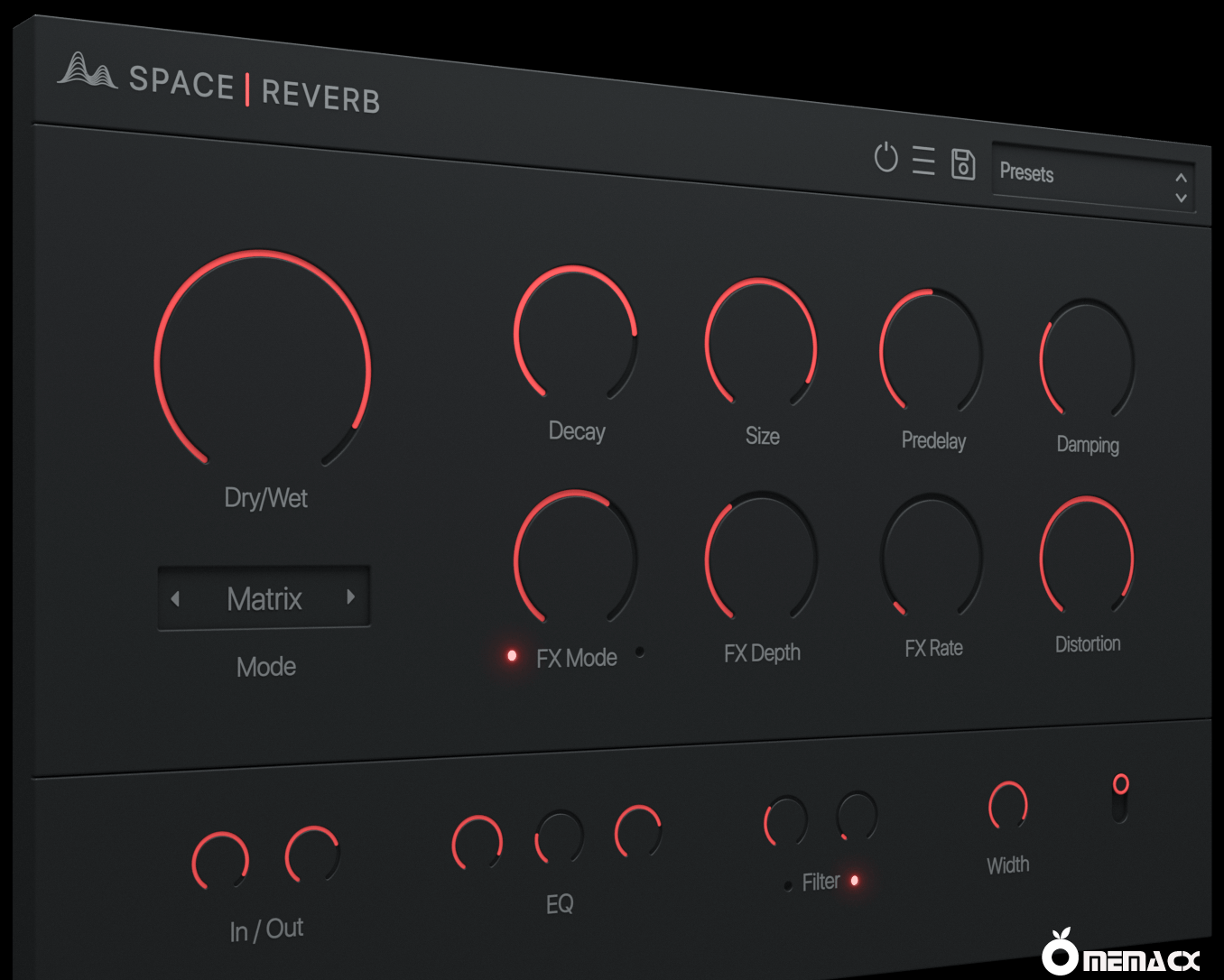This screenshot has height=980, width=1224.
Task: Click the Predelay knob
Action: point(931,349)
